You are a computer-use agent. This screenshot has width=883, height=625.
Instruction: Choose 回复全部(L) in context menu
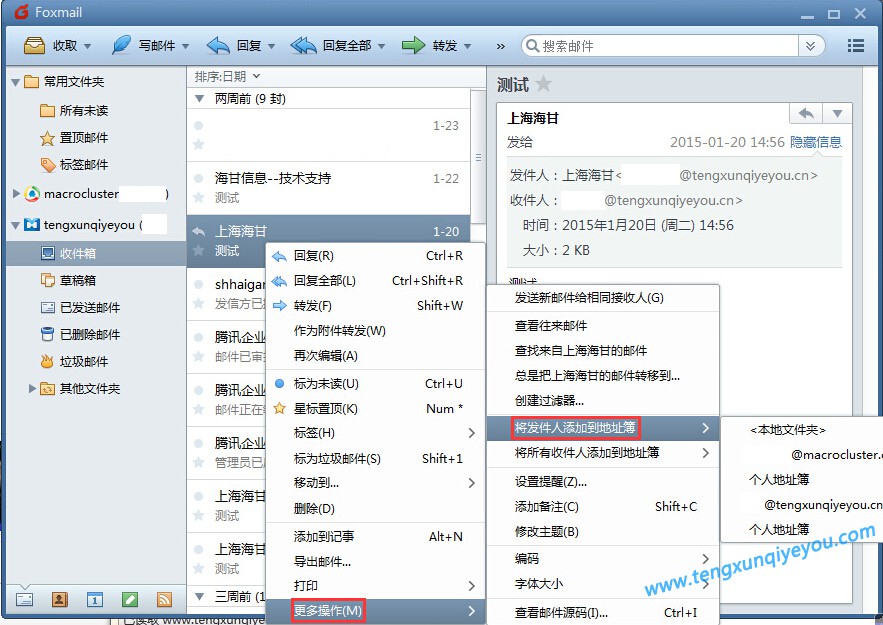pos(375,280)
